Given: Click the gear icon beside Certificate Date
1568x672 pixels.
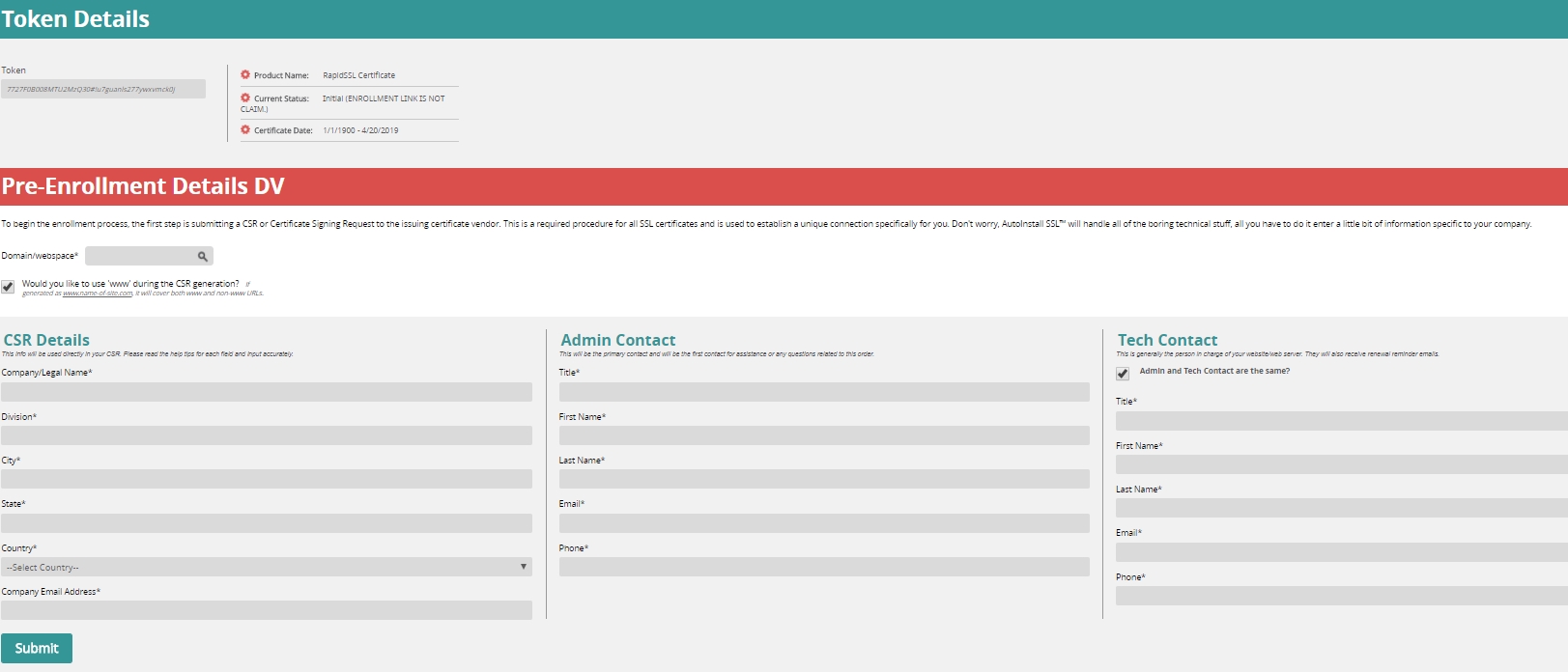Looking at the screenshot, I should point(245,129).
